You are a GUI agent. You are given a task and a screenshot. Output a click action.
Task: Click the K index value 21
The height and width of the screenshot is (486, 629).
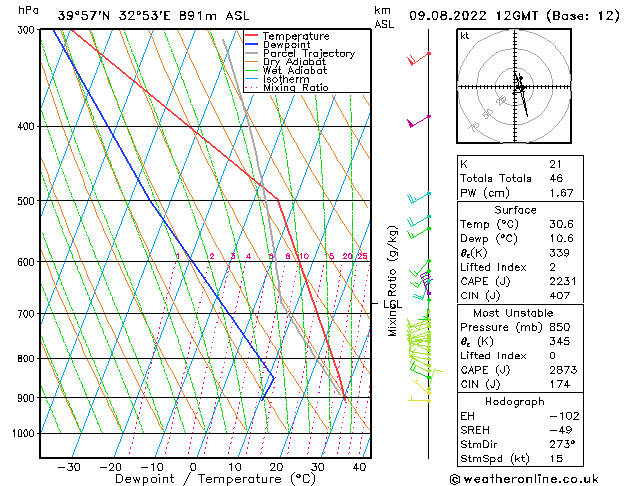point(556,164)
